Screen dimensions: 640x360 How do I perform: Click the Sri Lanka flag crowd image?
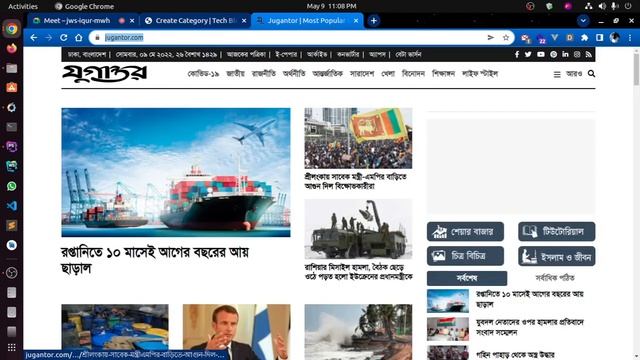pyautogui.click(x=358, y=138)
